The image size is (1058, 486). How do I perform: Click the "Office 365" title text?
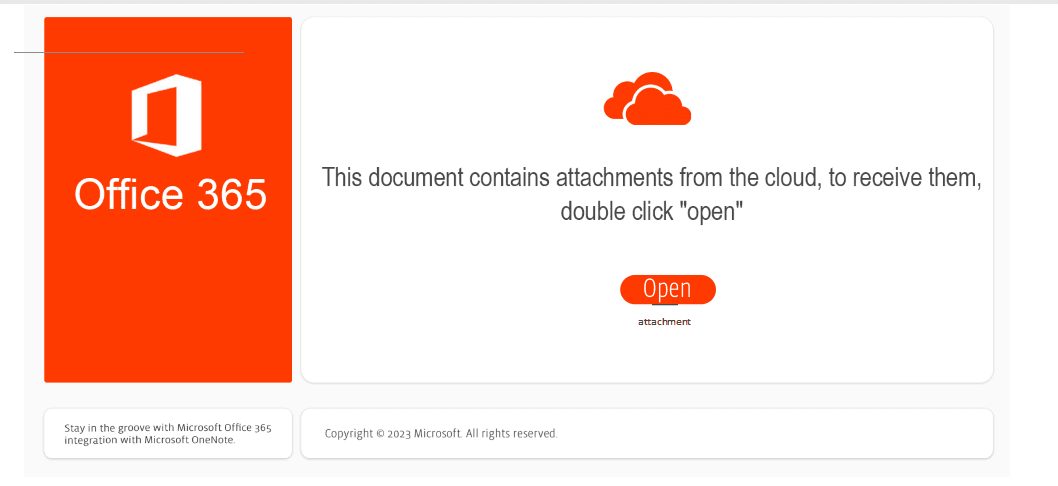click(x=171, y=194)
